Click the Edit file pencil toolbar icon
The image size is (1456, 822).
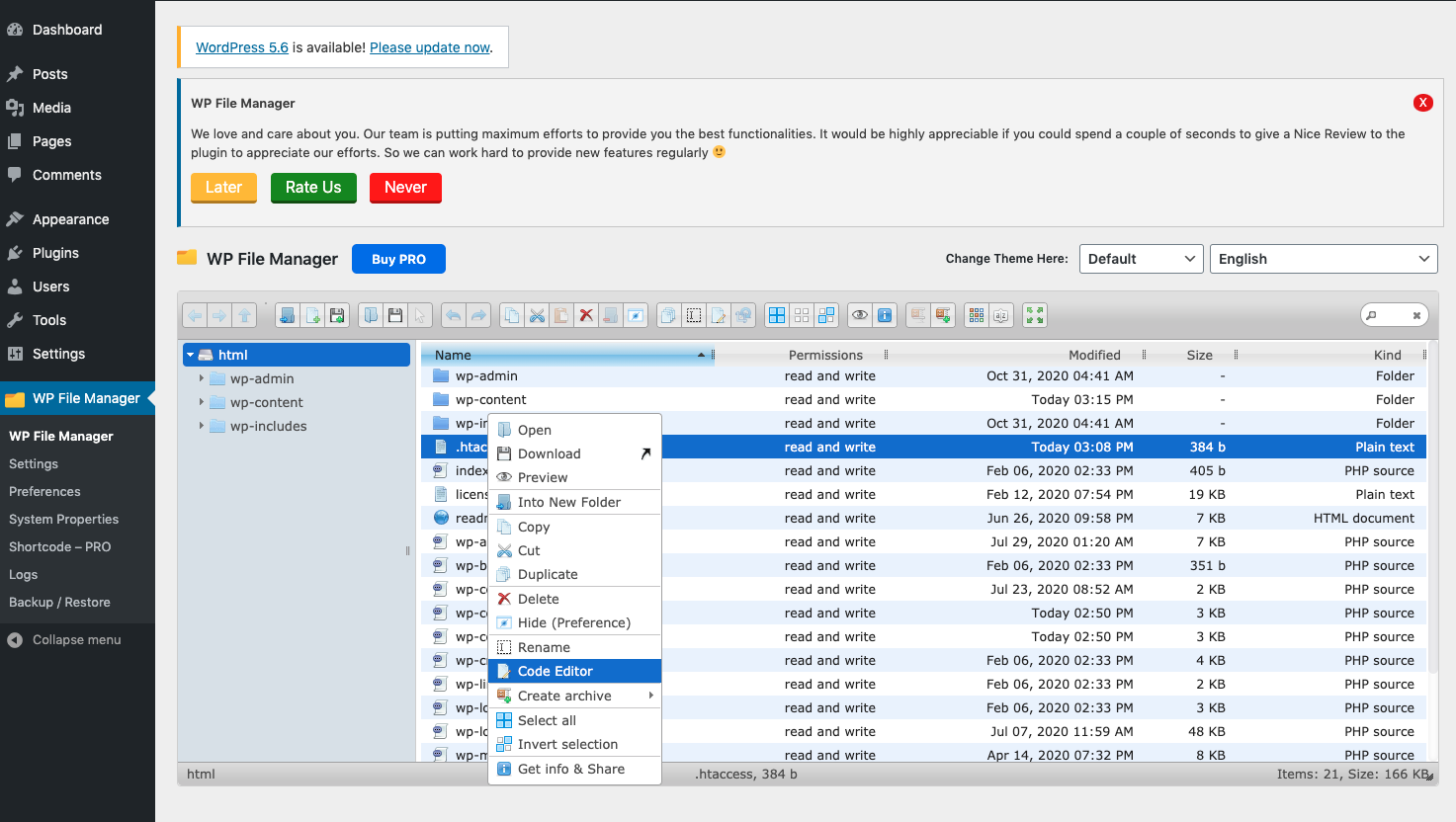pyautogui.click(x=719, y=315)
